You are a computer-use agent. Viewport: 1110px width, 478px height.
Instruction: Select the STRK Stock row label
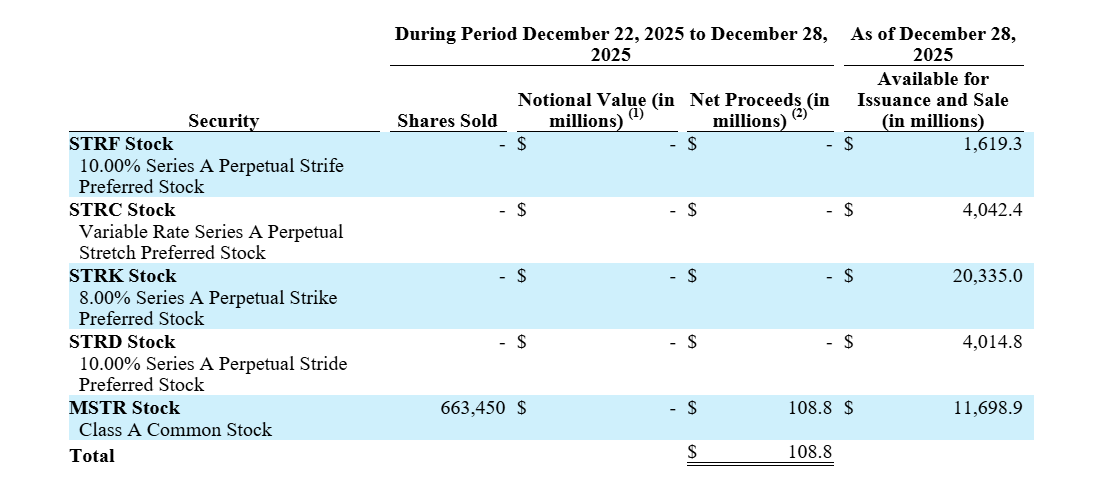pos(122,276)
